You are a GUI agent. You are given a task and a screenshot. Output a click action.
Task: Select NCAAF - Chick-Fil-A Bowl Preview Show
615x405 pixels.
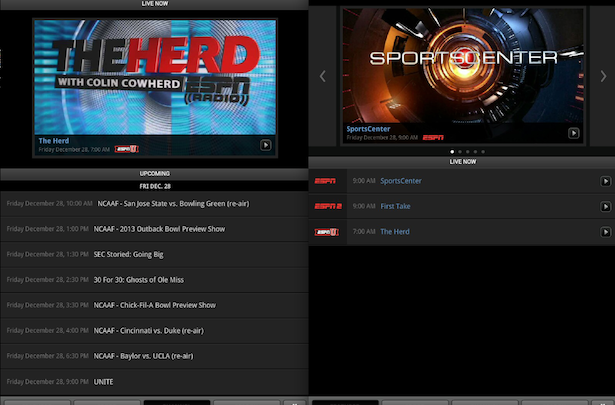[x=154, y=305]
